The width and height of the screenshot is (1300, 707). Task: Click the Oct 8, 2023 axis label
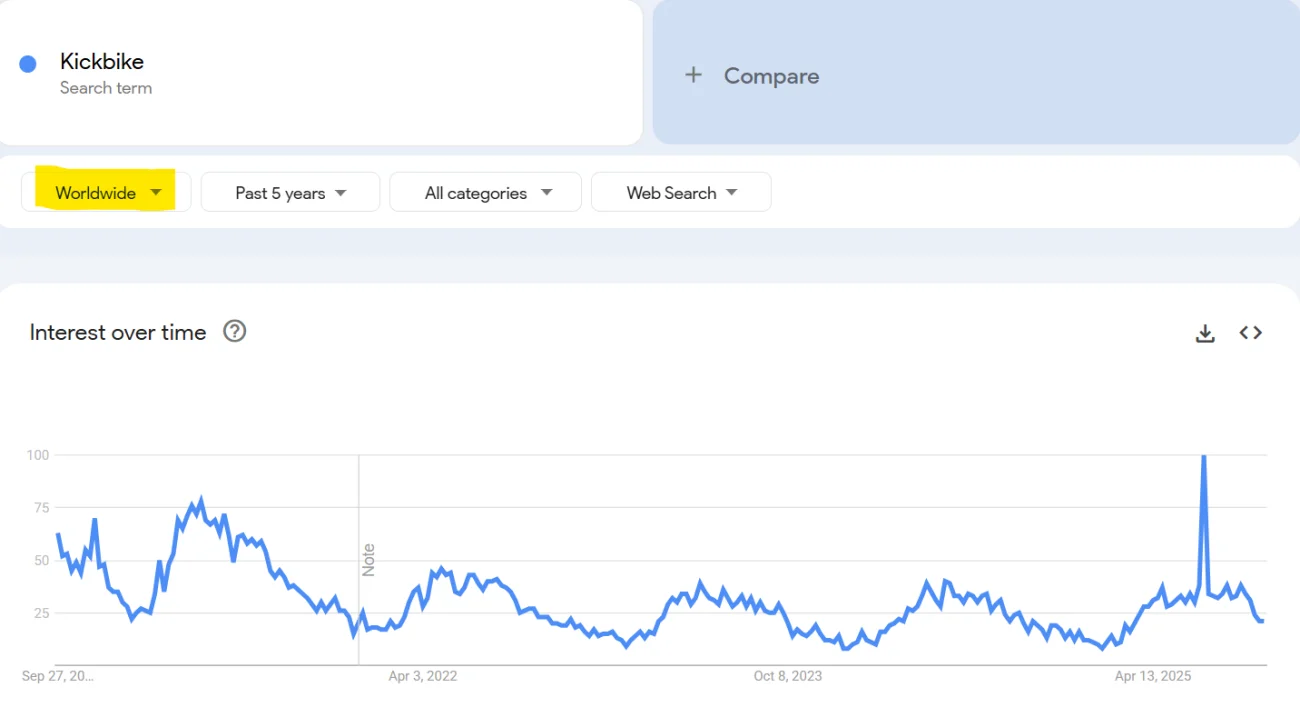pyautogui.click(x=787, y=676)
